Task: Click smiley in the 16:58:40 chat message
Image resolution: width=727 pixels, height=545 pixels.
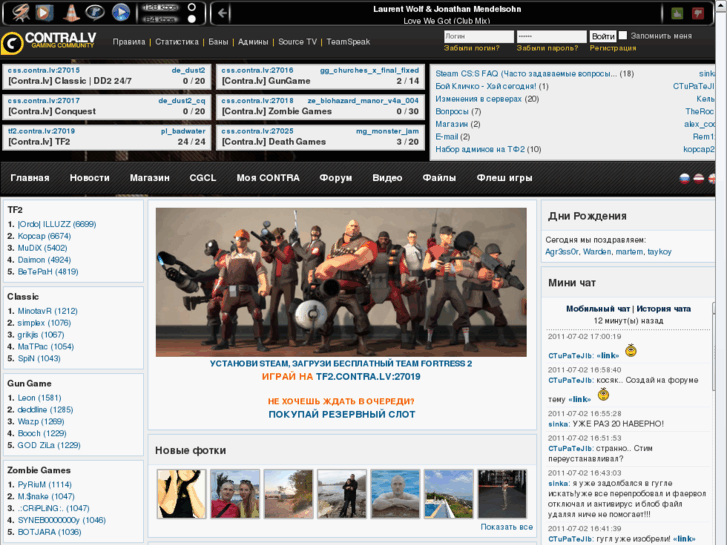Action: [603, 394]
